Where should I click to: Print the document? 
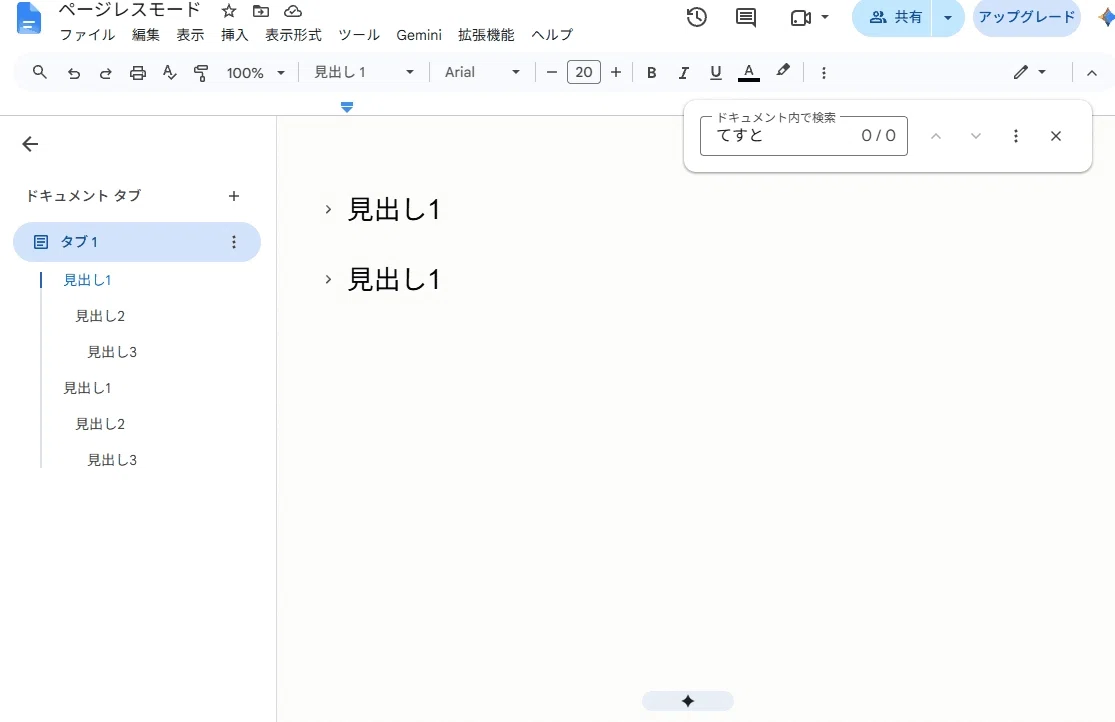pos(137,73)
